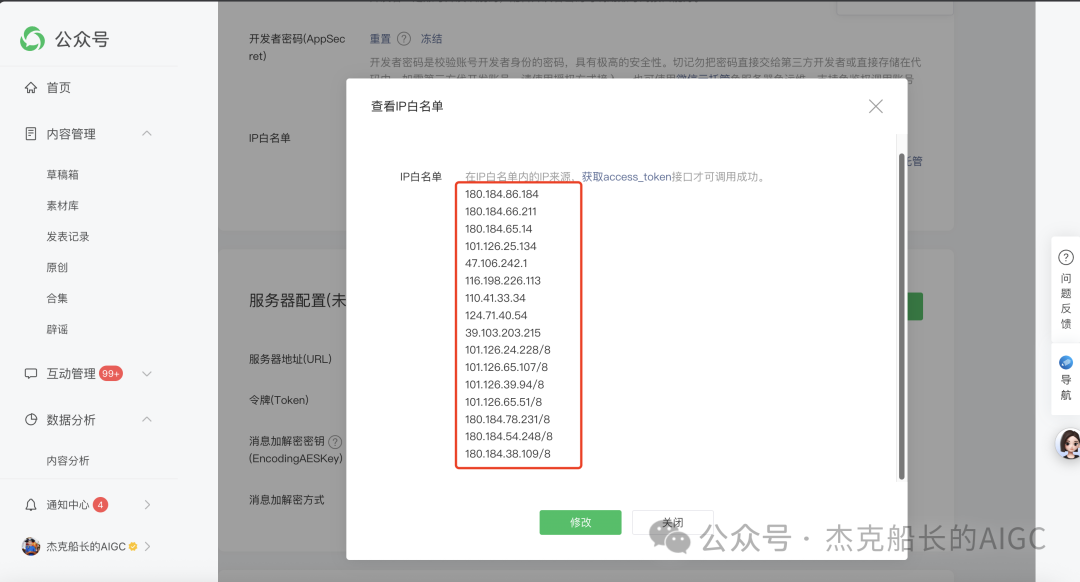Select IP entry 110.41.33.34
This screenshot has width=1080, height=582.
(x=495, y=298)
